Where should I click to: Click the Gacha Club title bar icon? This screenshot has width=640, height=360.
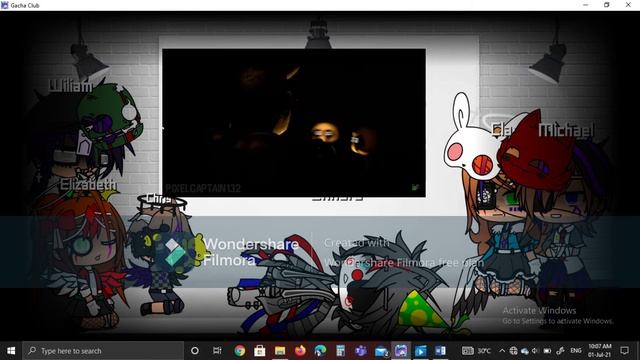(4, 5)
